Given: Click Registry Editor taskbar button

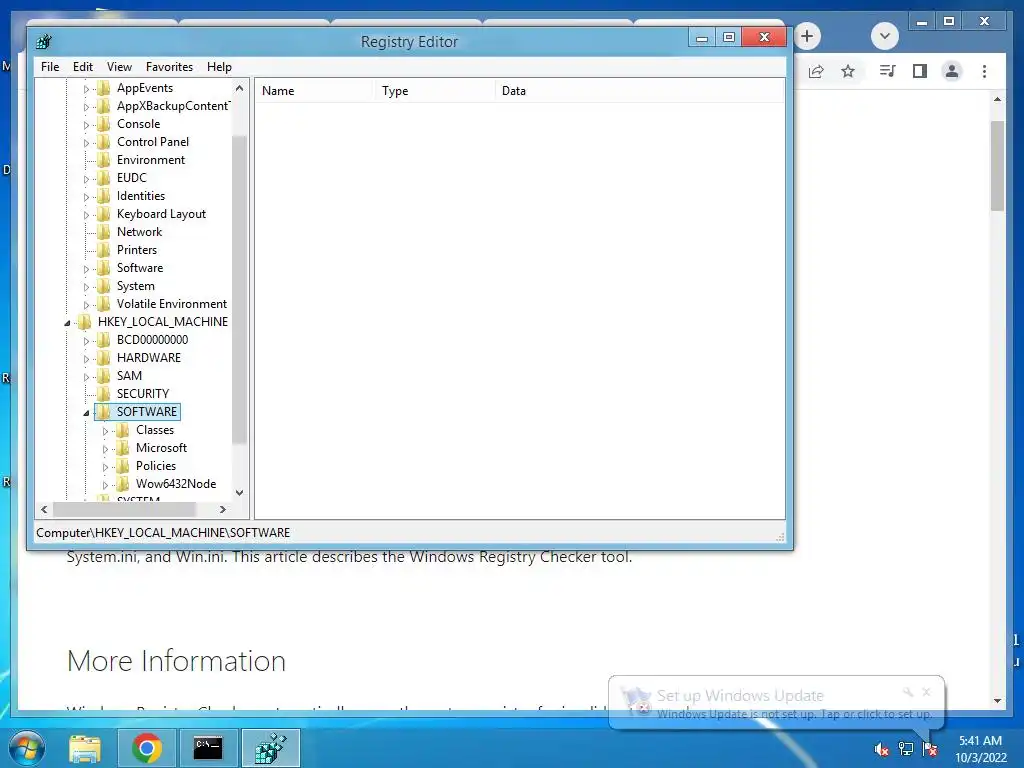Looking at the screenshot, I should point(271,748).
